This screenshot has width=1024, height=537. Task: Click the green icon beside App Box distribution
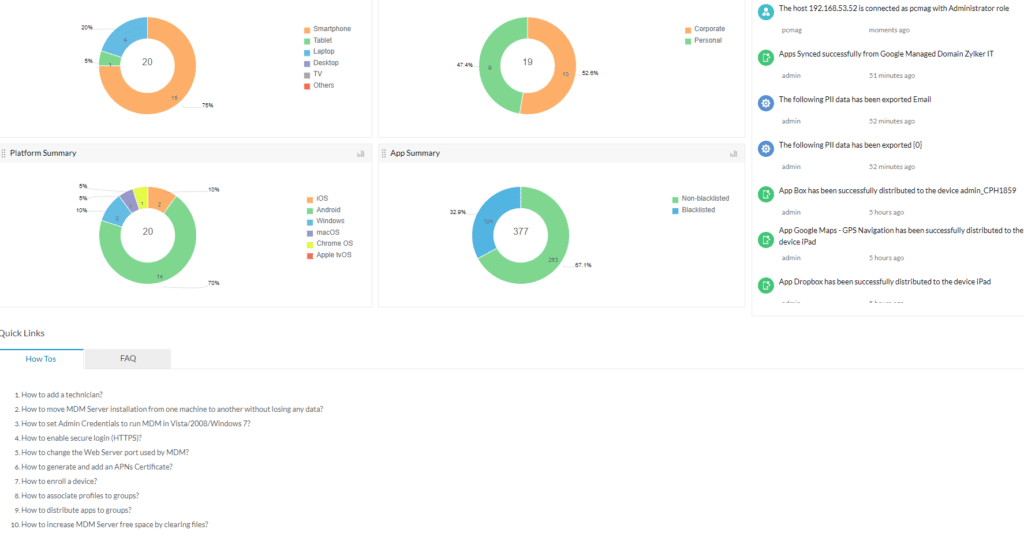765,194
